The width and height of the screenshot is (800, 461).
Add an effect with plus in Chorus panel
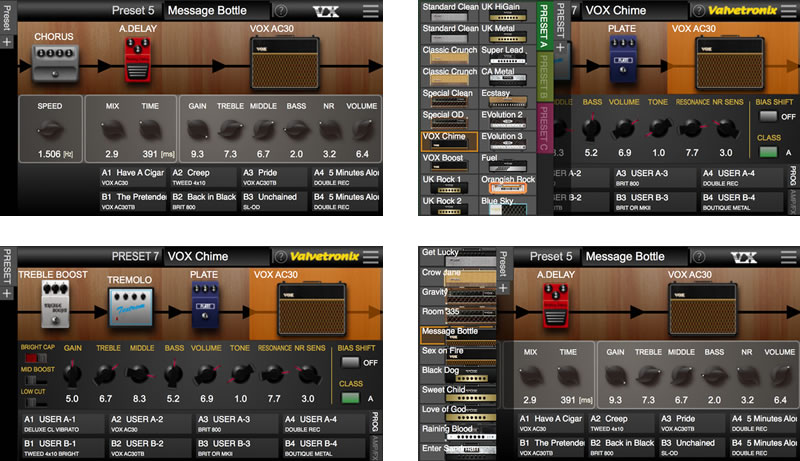(7, 42)
